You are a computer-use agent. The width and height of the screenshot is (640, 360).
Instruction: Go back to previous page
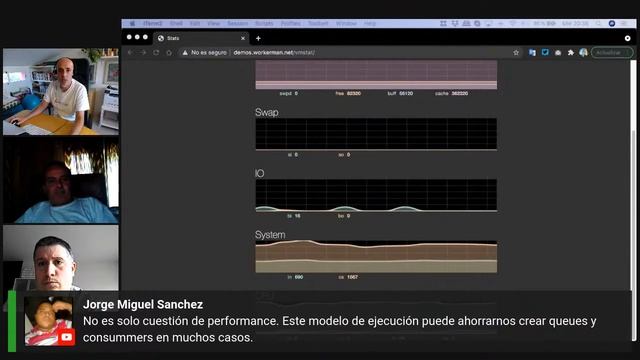coord(130,52)
